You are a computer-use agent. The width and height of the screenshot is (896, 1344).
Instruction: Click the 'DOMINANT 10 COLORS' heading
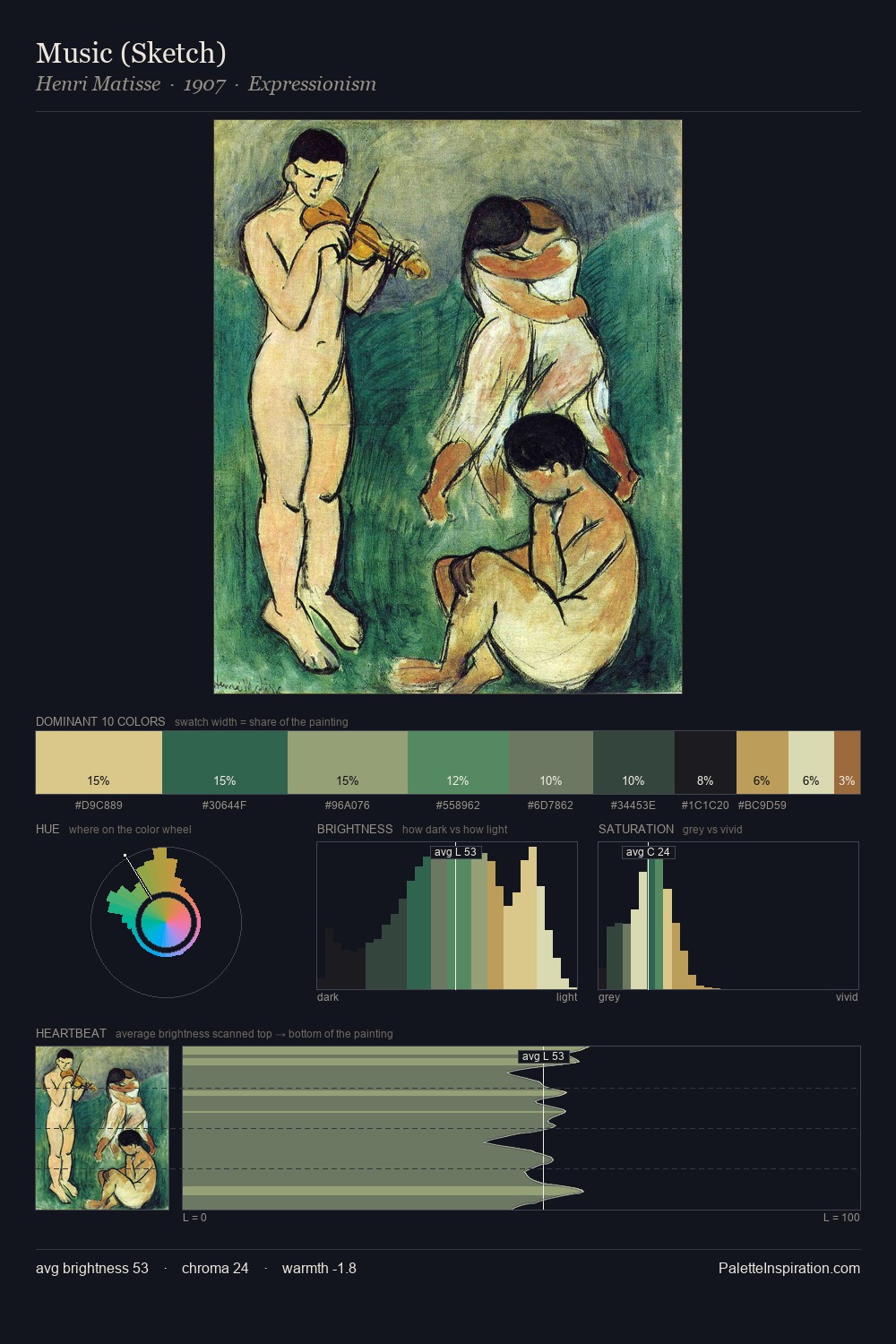(100, 721)
